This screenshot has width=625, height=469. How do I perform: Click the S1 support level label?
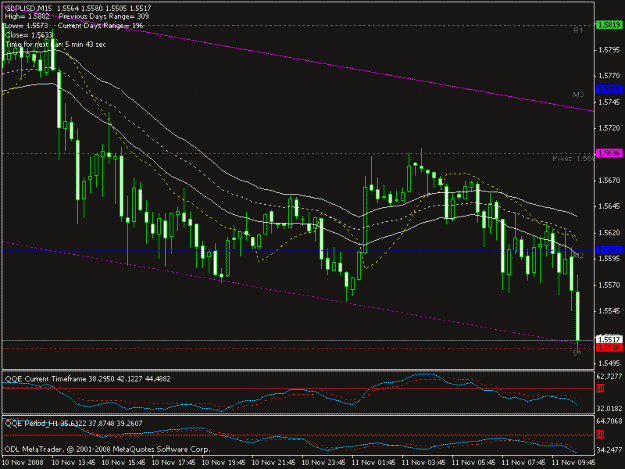(x=577, y=353)
